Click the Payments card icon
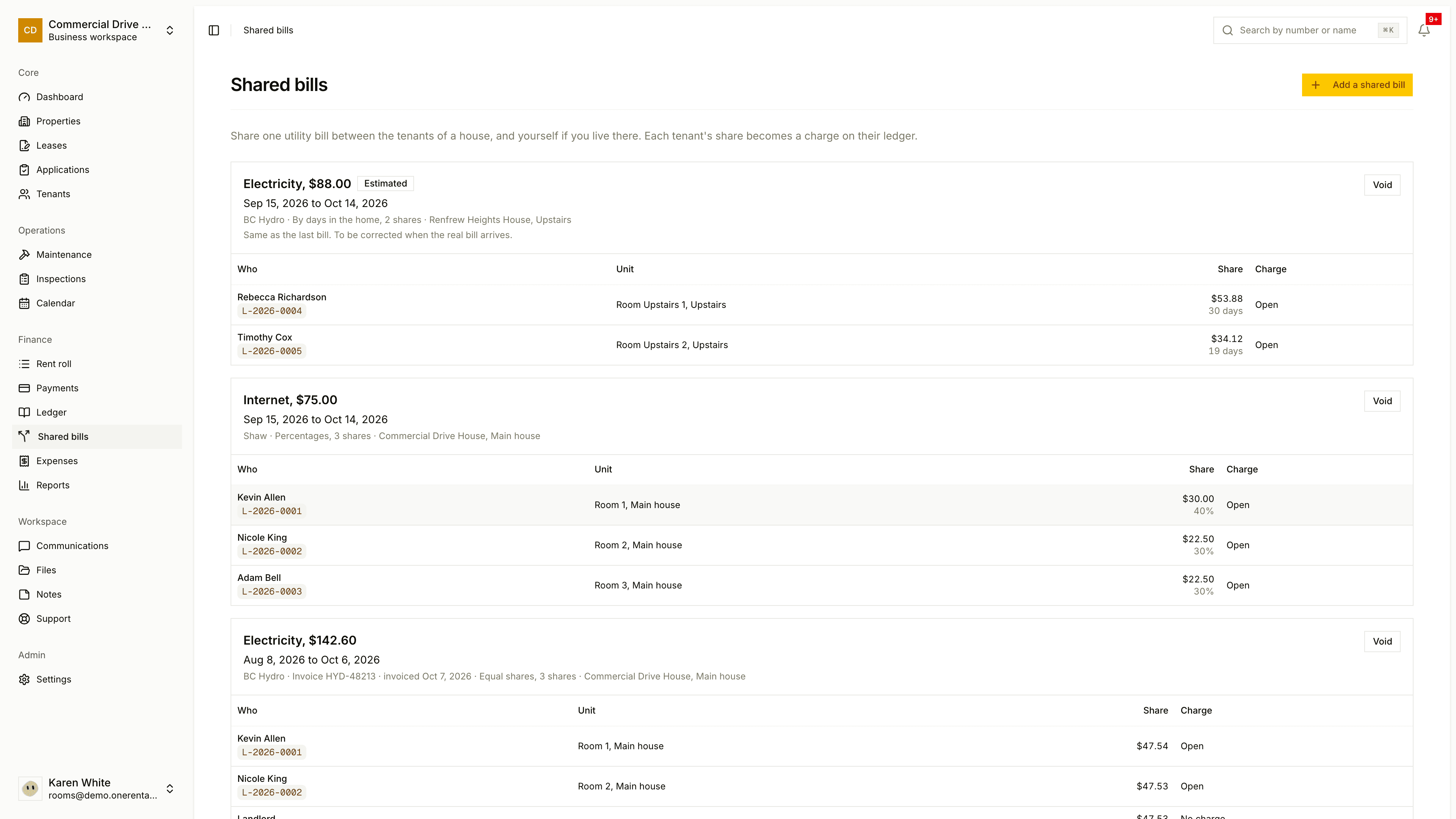The width and height of the screenshot is (1456, 819). click(x=24, y=388)
